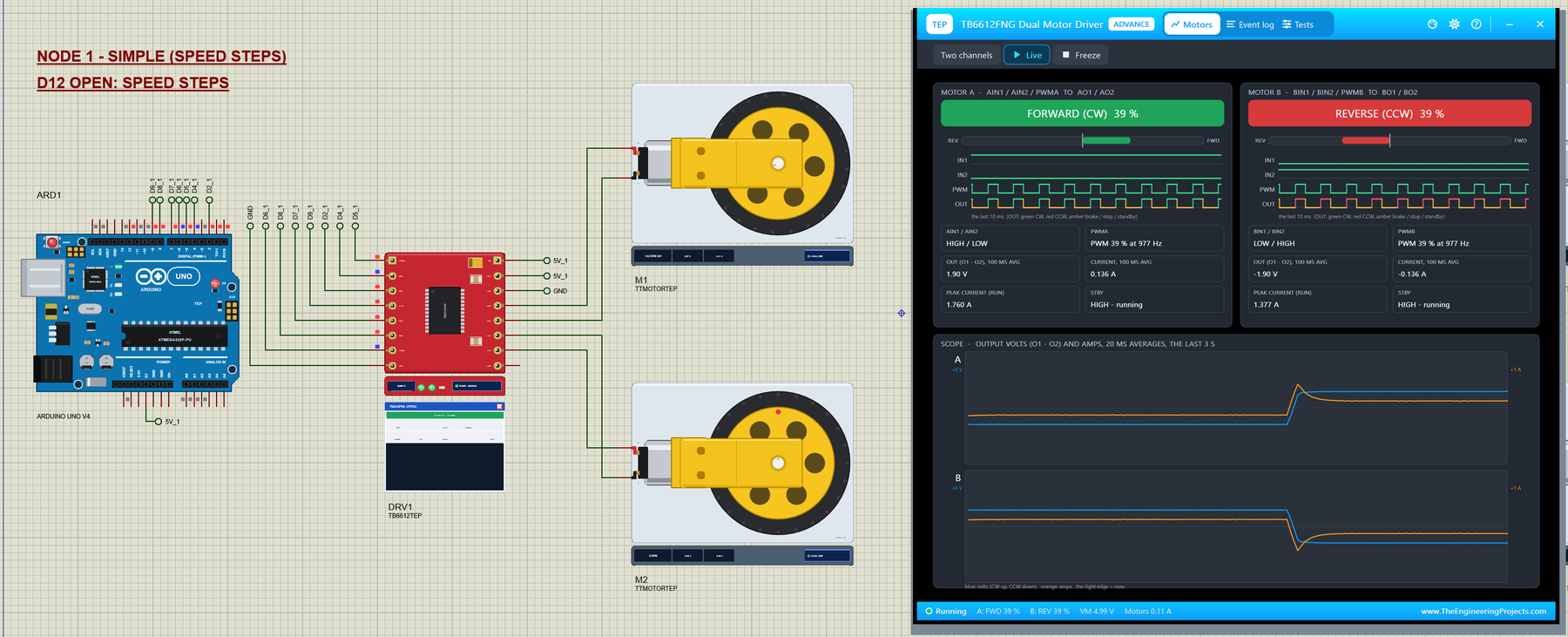Click status bar VM 4.99 V reading
This screenshot has height=637, width=1568.
click(x=1097, y=611)
